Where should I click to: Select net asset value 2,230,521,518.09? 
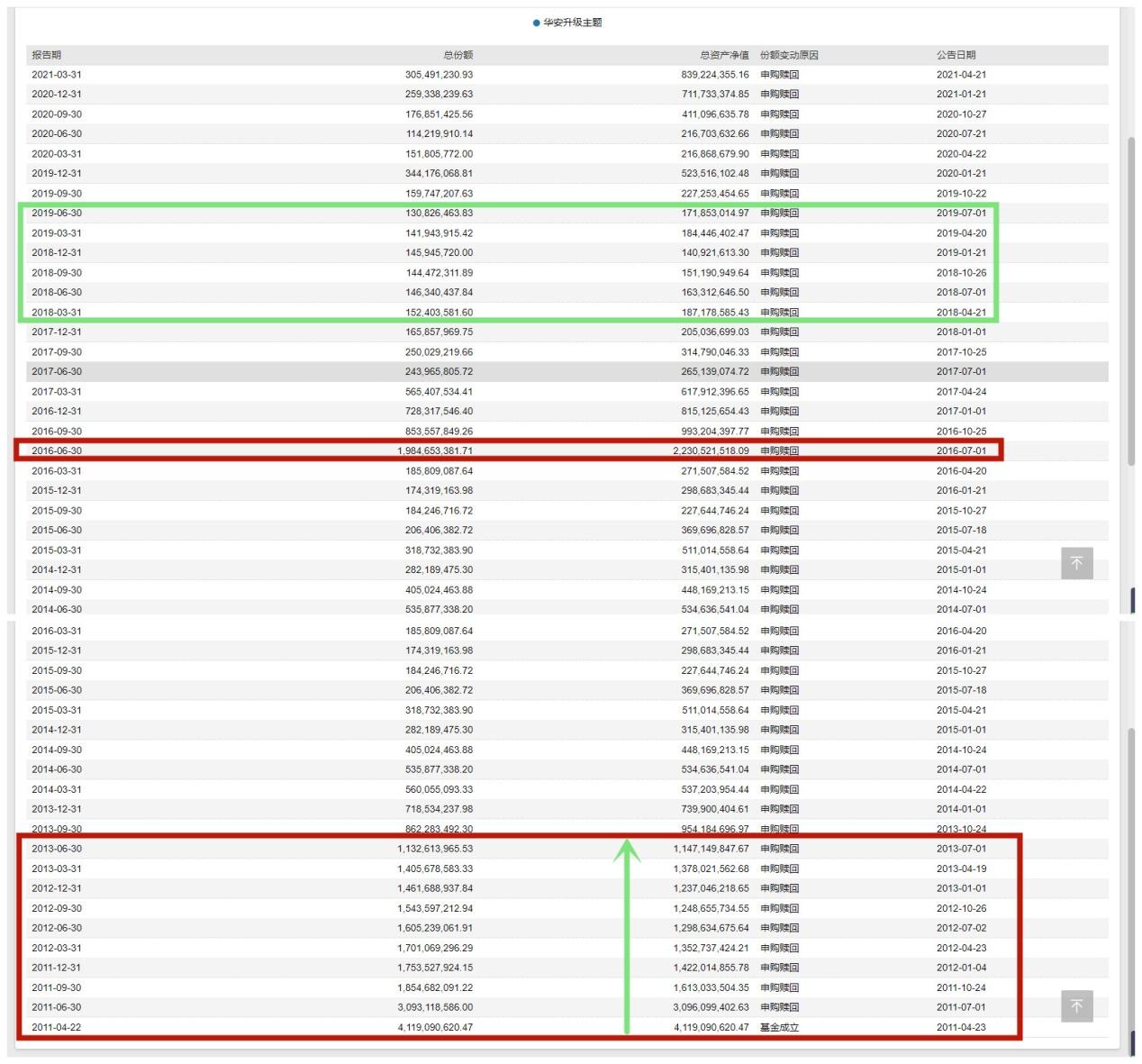[x=711, y=451]
